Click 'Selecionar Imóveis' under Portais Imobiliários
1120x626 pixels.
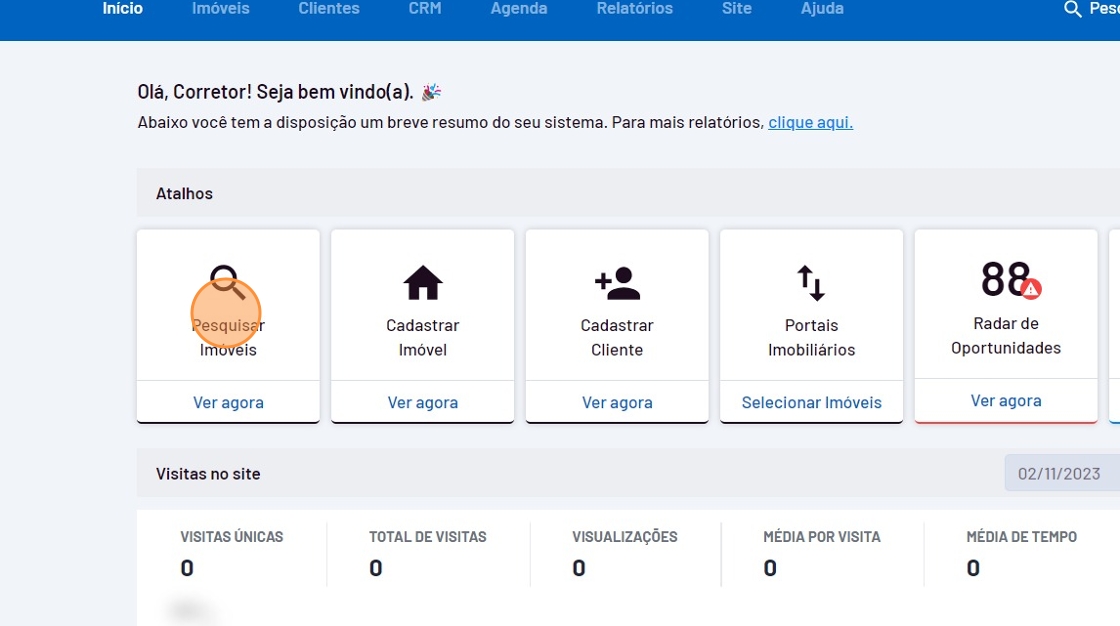tap(811, 403)
